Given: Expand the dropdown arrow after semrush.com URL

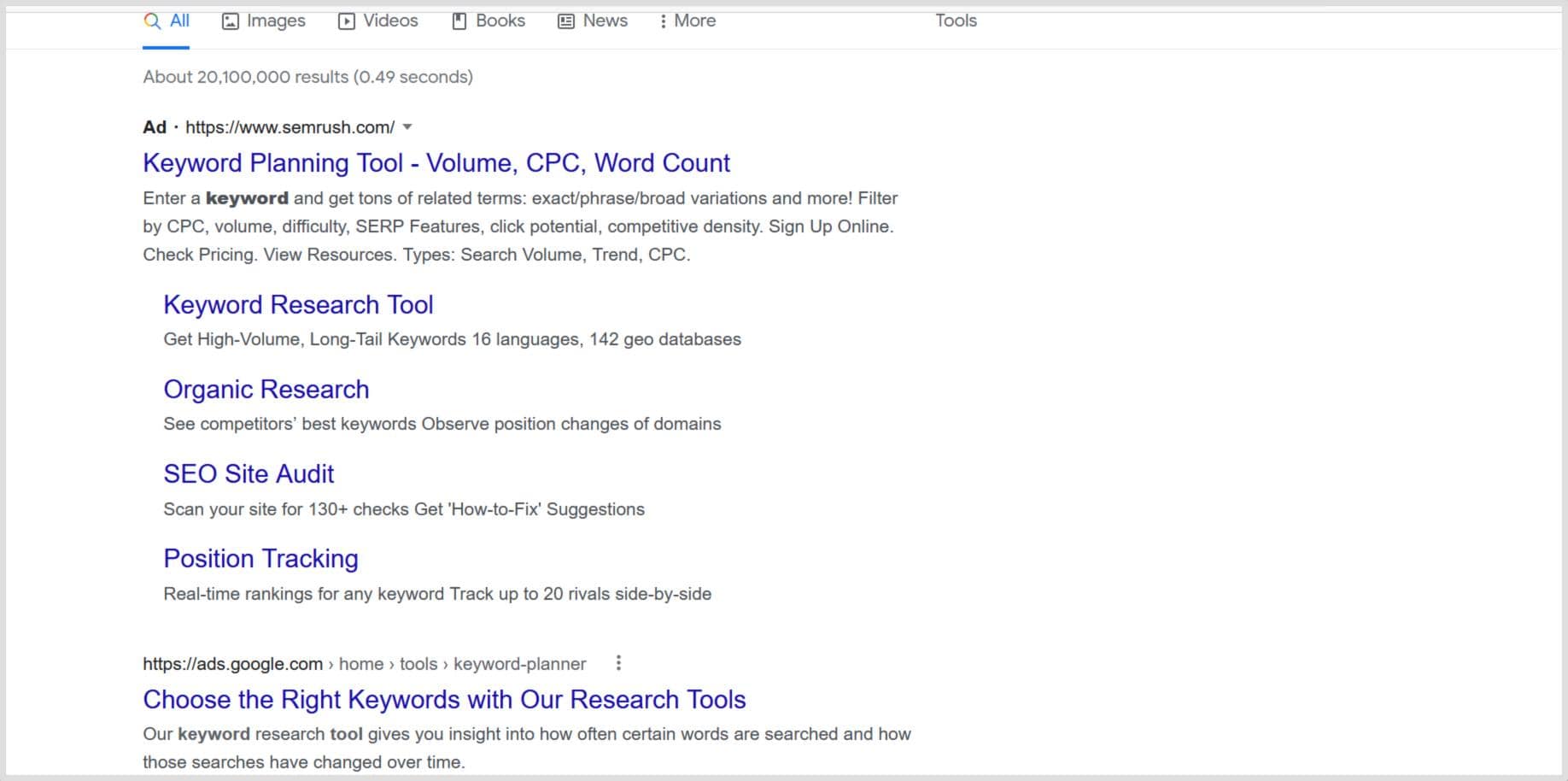Looking at the screenshot, I should click(x=407, y=127).
